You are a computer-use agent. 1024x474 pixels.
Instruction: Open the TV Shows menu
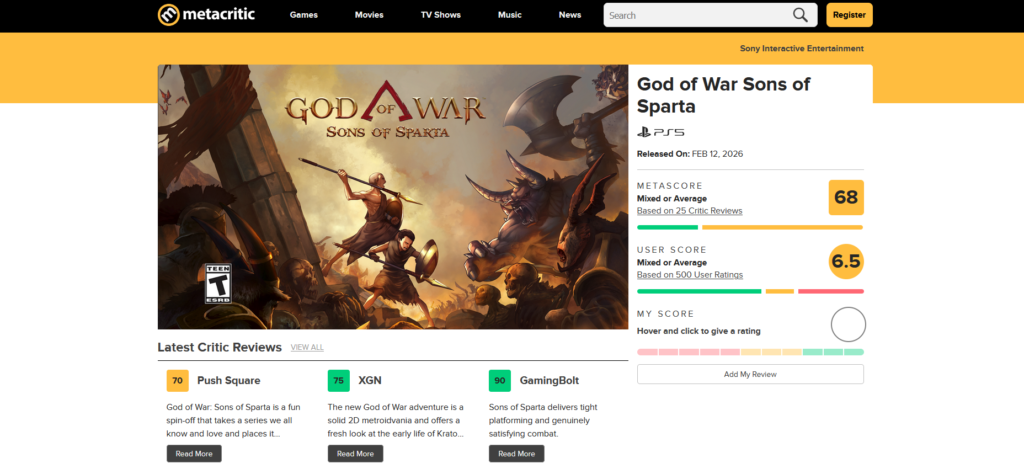click(x=441, y=15)
